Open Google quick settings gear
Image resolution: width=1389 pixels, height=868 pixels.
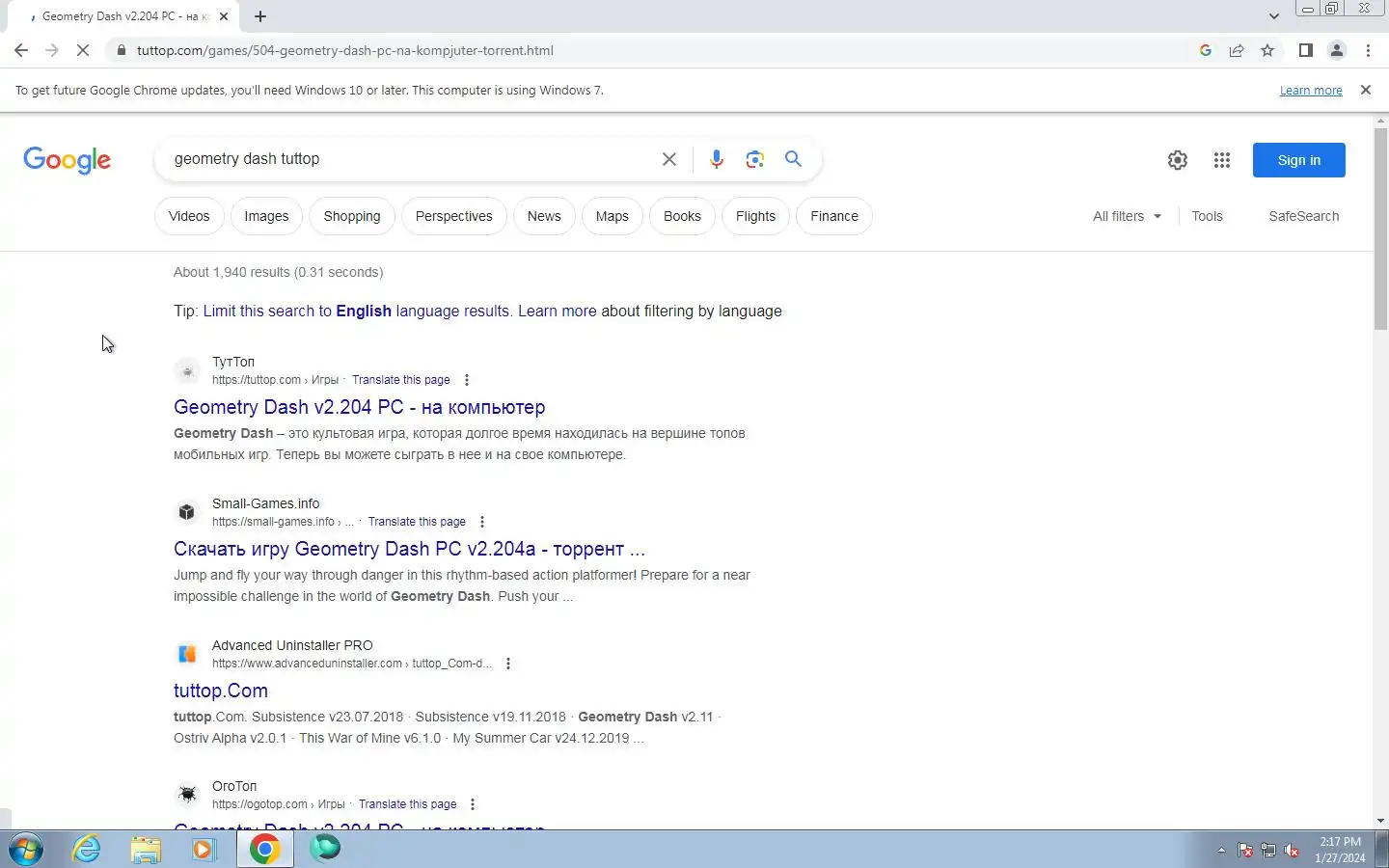coord(1178,160)
